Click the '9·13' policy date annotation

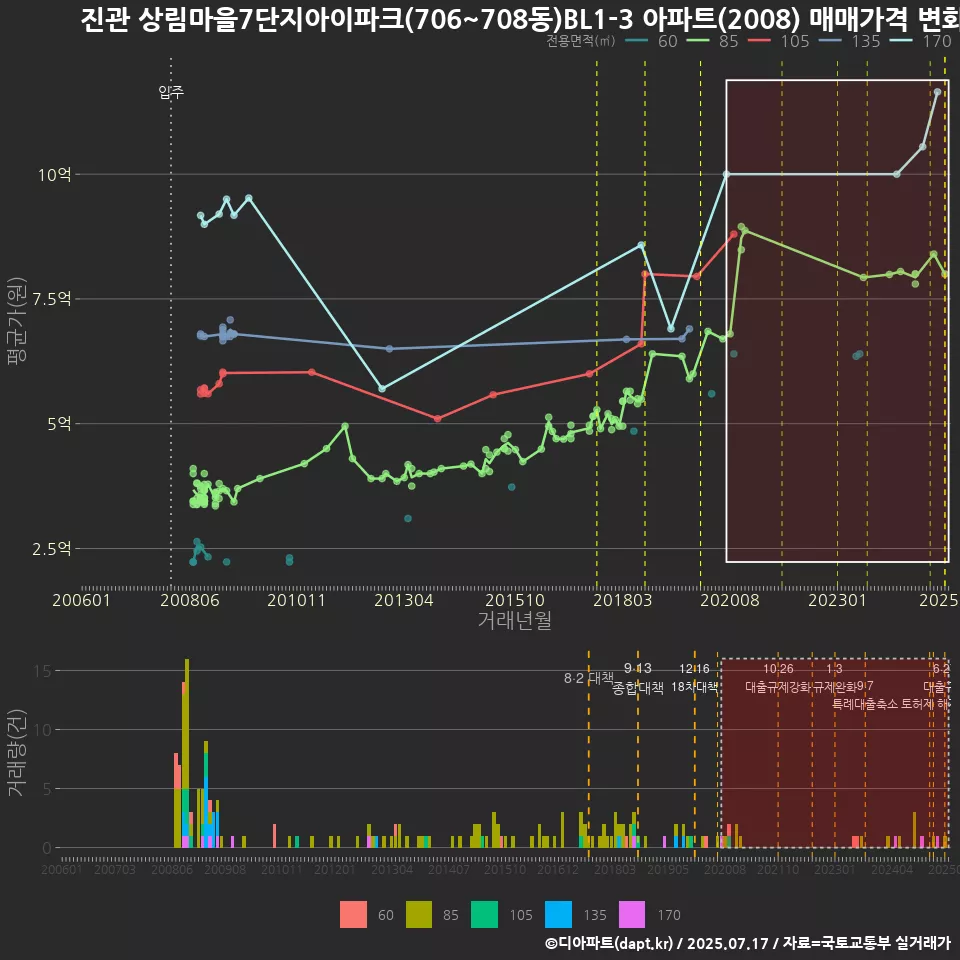tap(637, 669)
